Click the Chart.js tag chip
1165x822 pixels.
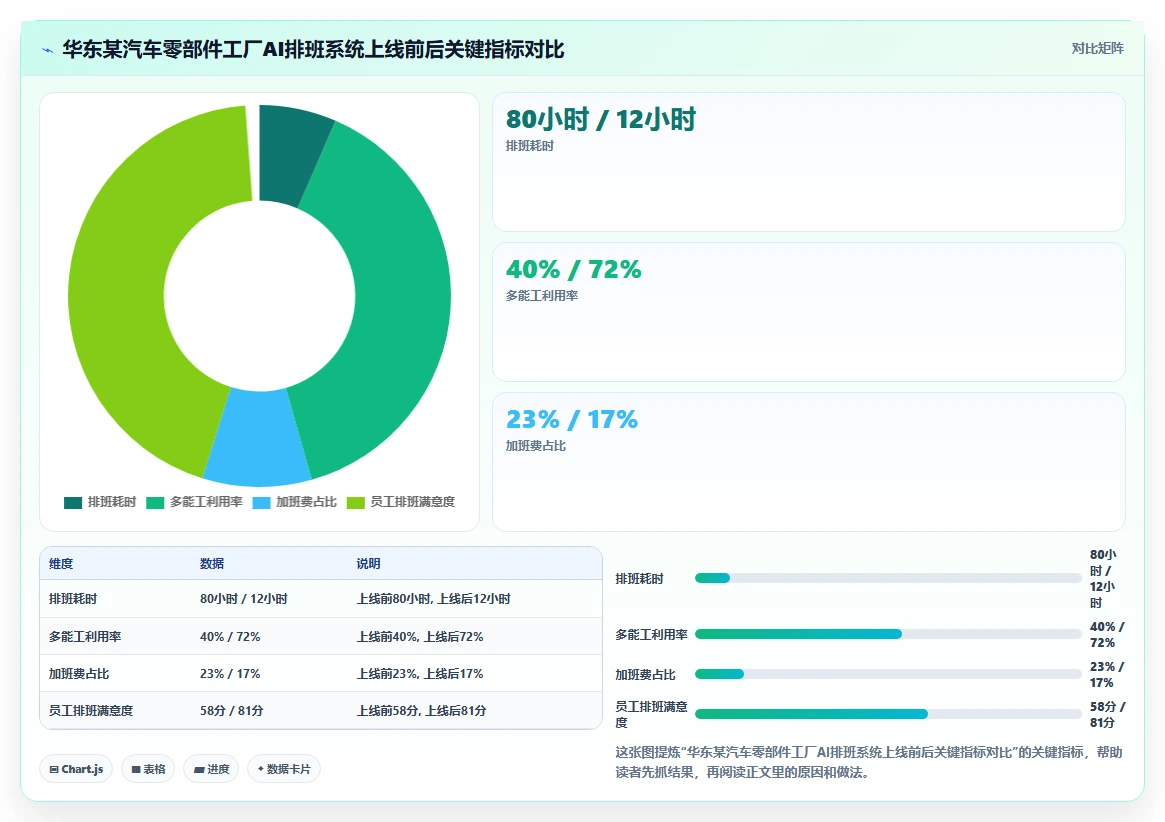pyautogui.click(x=76, y=769)
